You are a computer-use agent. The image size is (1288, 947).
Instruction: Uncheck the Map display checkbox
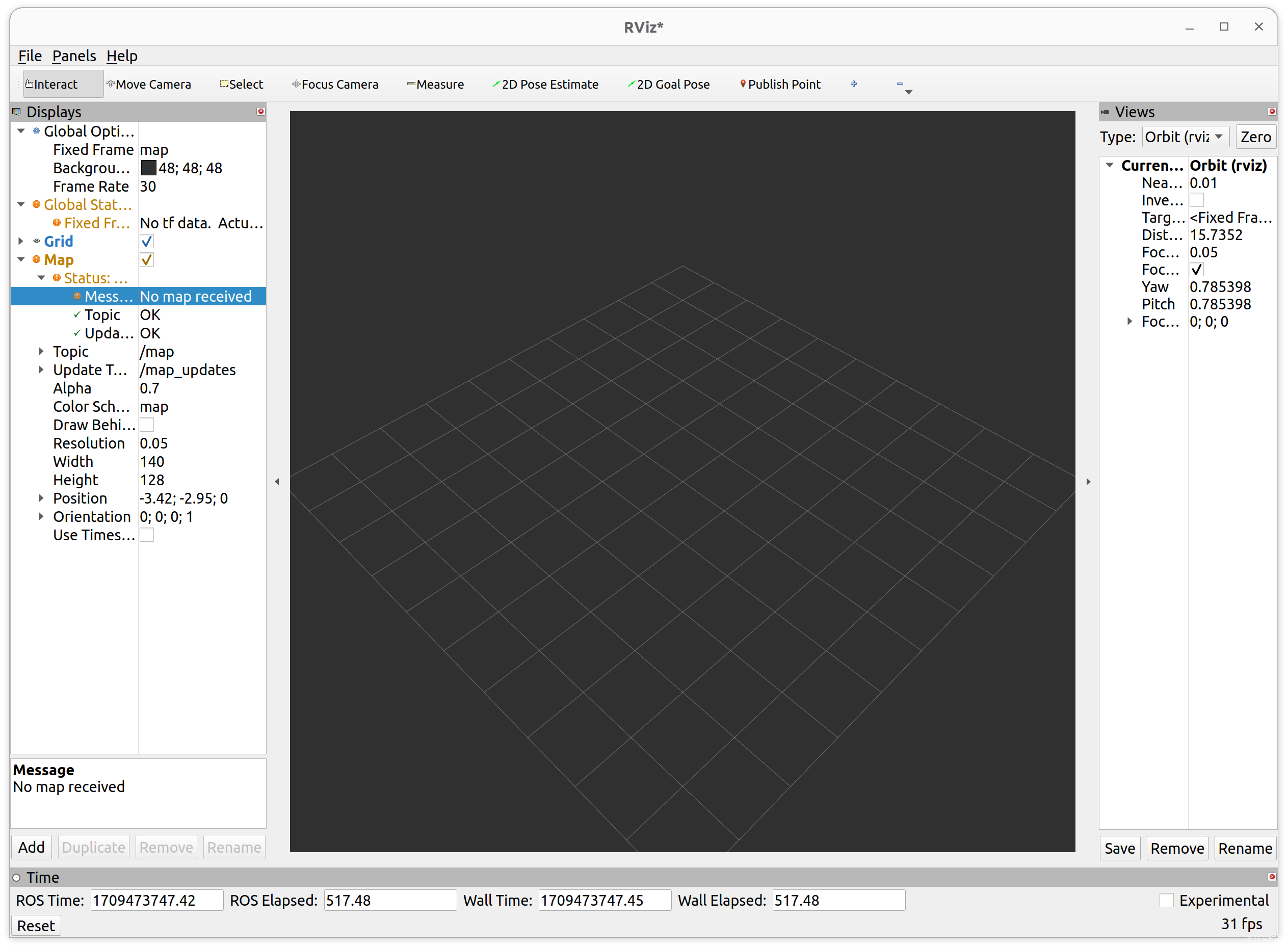(147, 259)
